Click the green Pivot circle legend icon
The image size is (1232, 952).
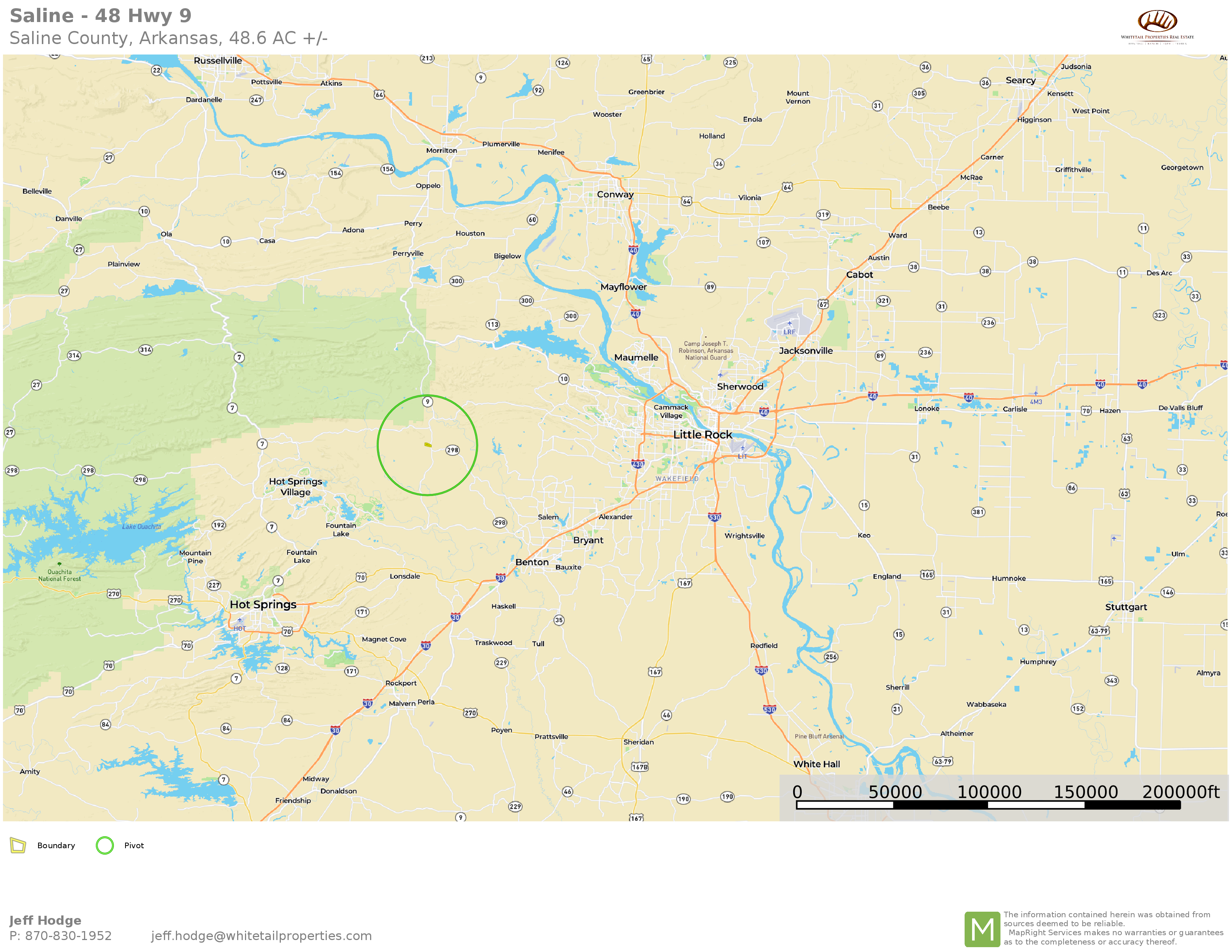click(105, 845)
